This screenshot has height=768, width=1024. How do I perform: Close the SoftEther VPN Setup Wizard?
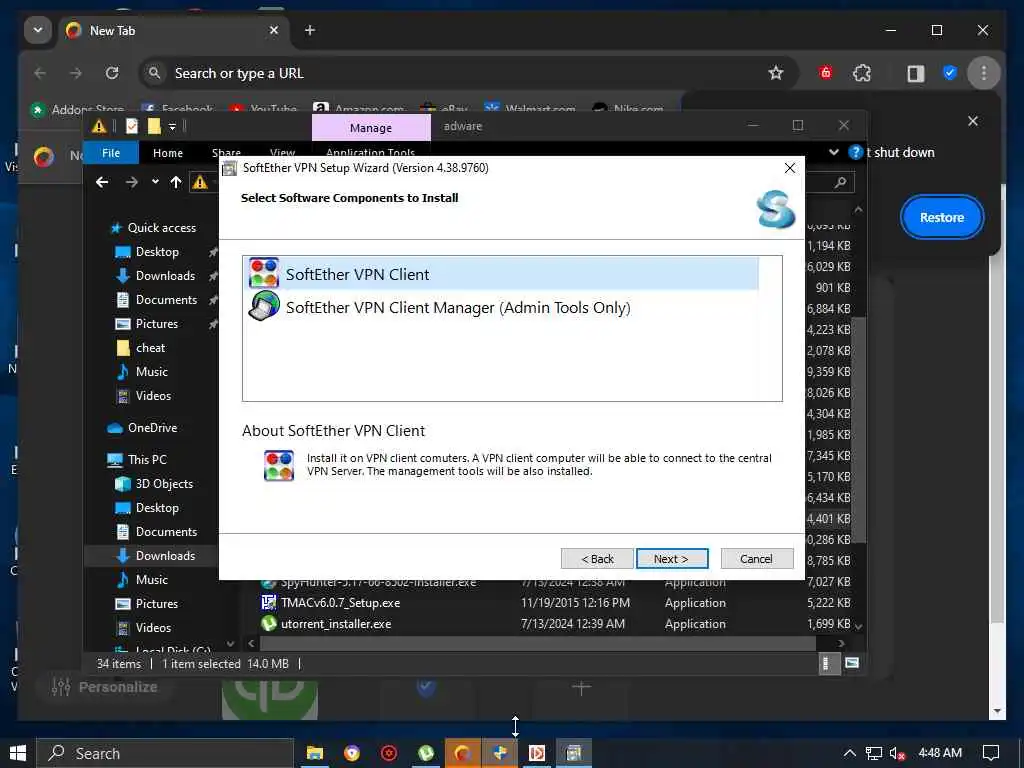click(x=790, y=168)
